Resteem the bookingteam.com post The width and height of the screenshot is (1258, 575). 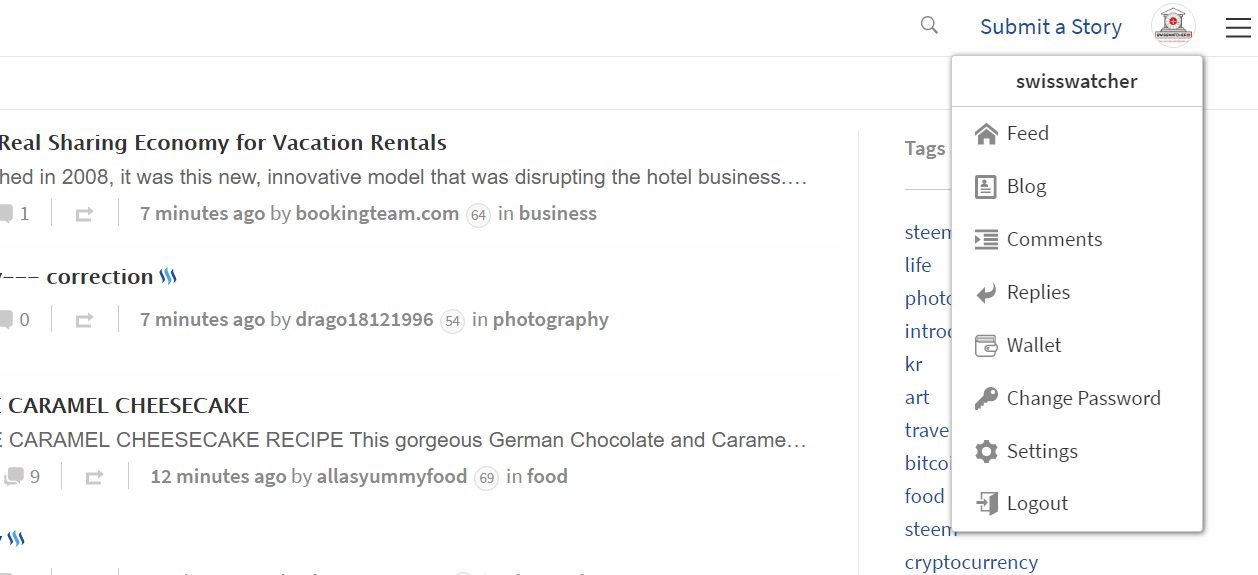pos(84,214)
